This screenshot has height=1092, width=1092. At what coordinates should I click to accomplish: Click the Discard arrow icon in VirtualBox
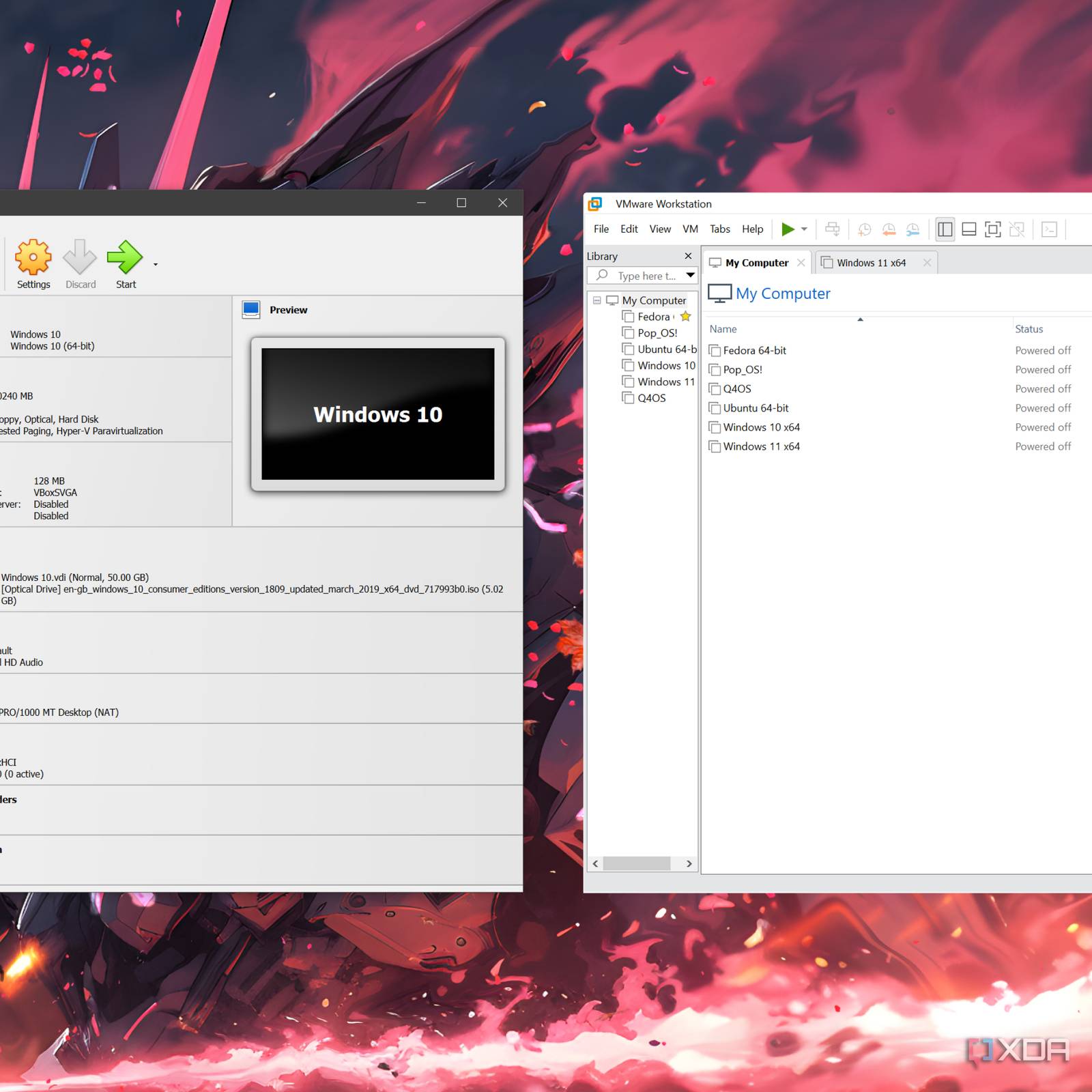coord(80,257)
